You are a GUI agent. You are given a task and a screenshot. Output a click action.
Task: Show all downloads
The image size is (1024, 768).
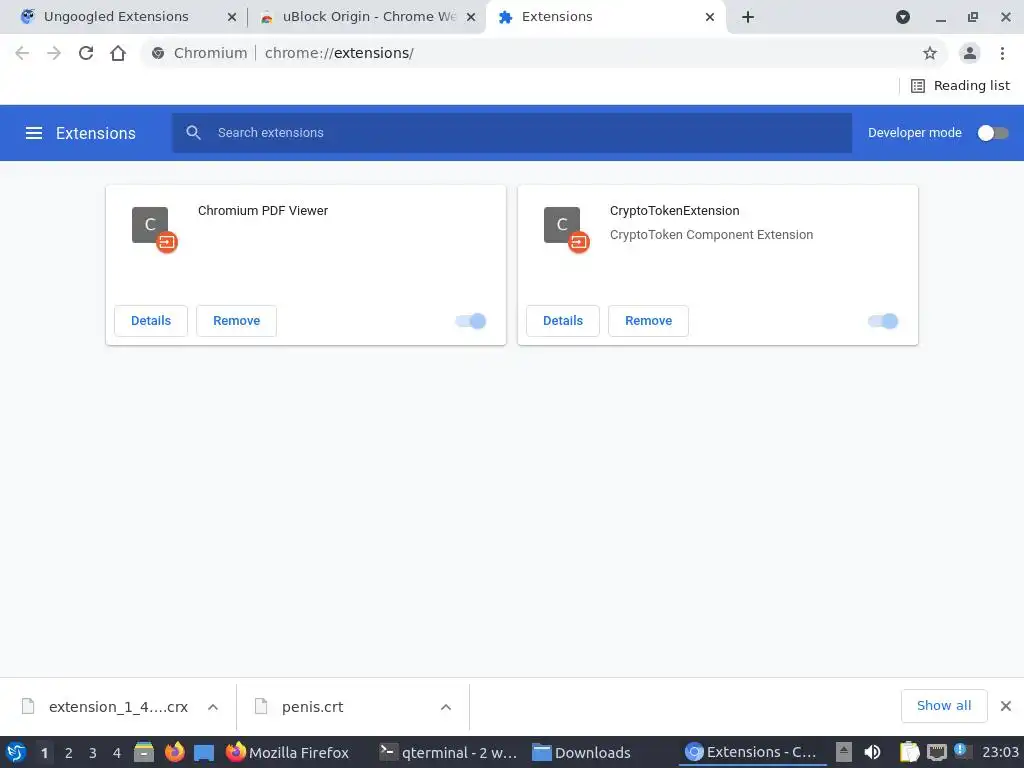click(944, 705)
